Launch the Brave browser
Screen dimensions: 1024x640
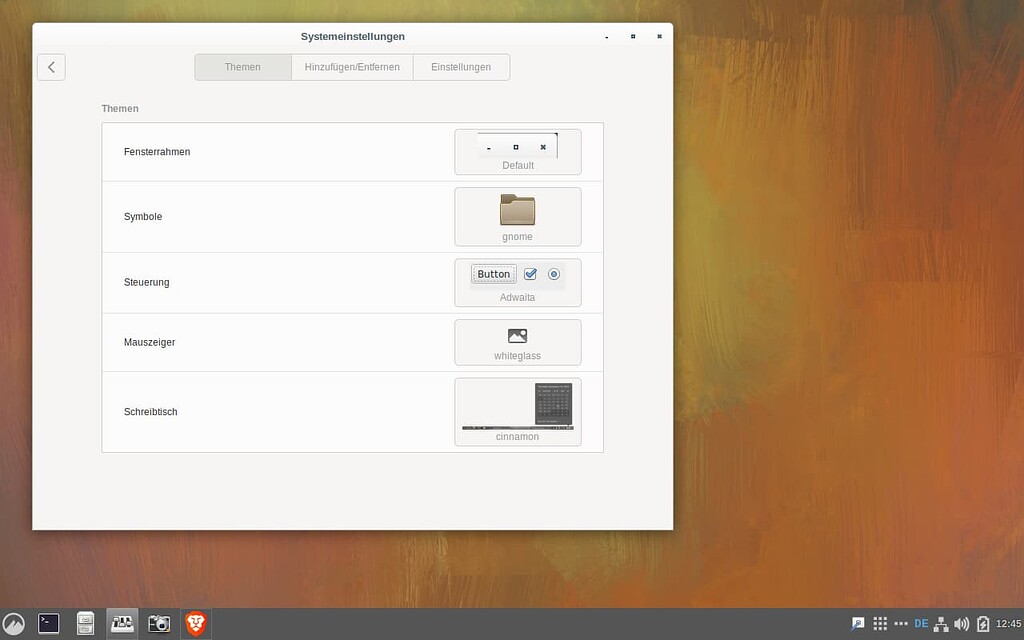pyautogui.click(x=196, y=624)
